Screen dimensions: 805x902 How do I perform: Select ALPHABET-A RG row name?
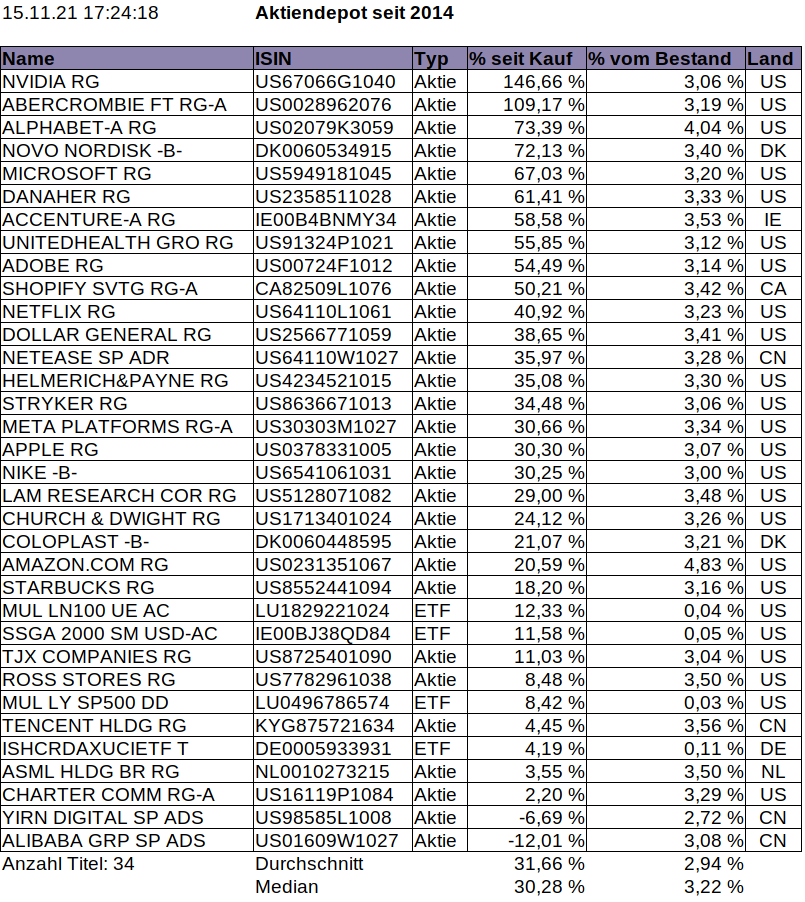(x=127, y=127)
